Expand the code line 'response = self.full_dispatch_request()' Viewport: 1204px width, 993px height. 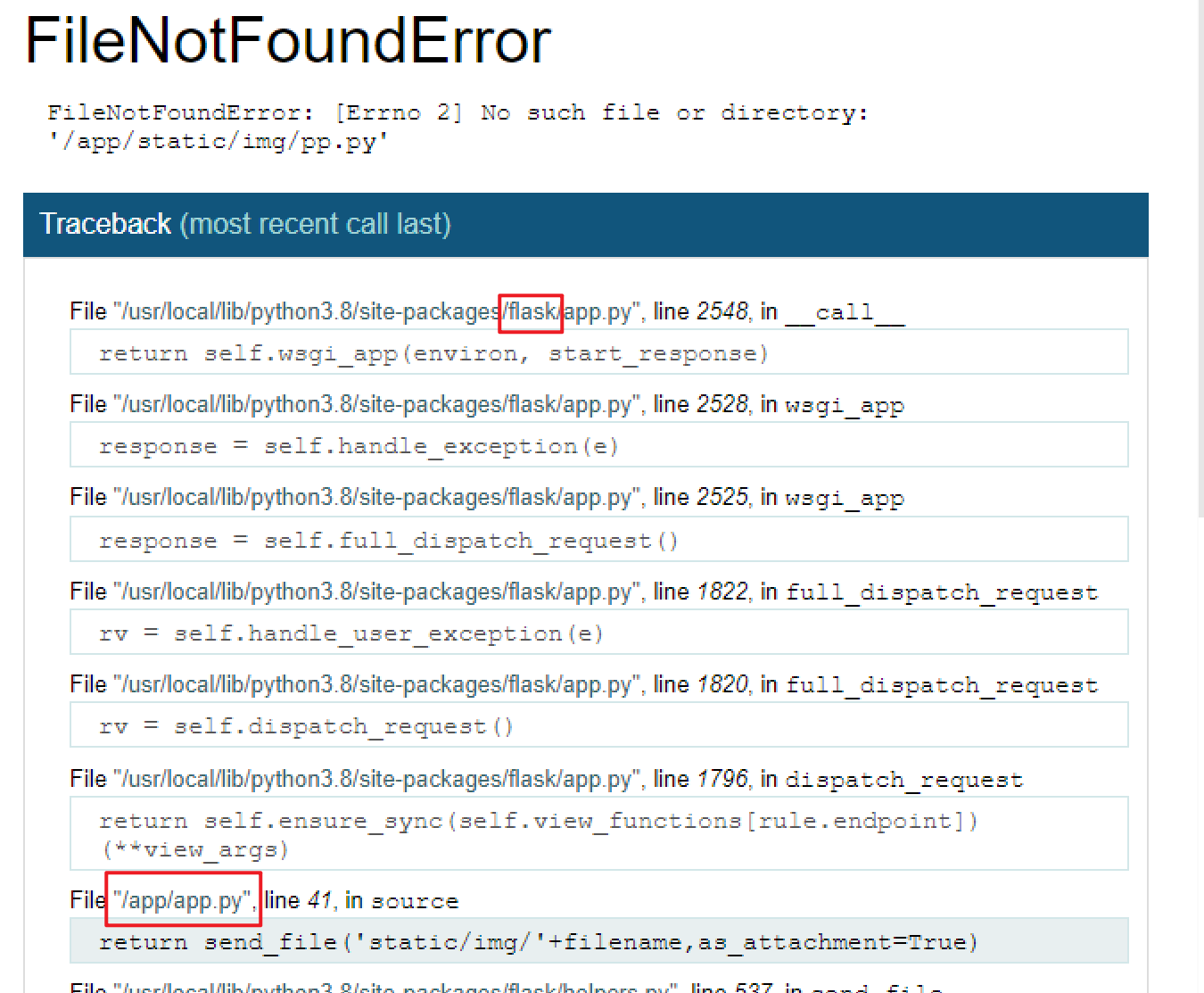[598, 540]
